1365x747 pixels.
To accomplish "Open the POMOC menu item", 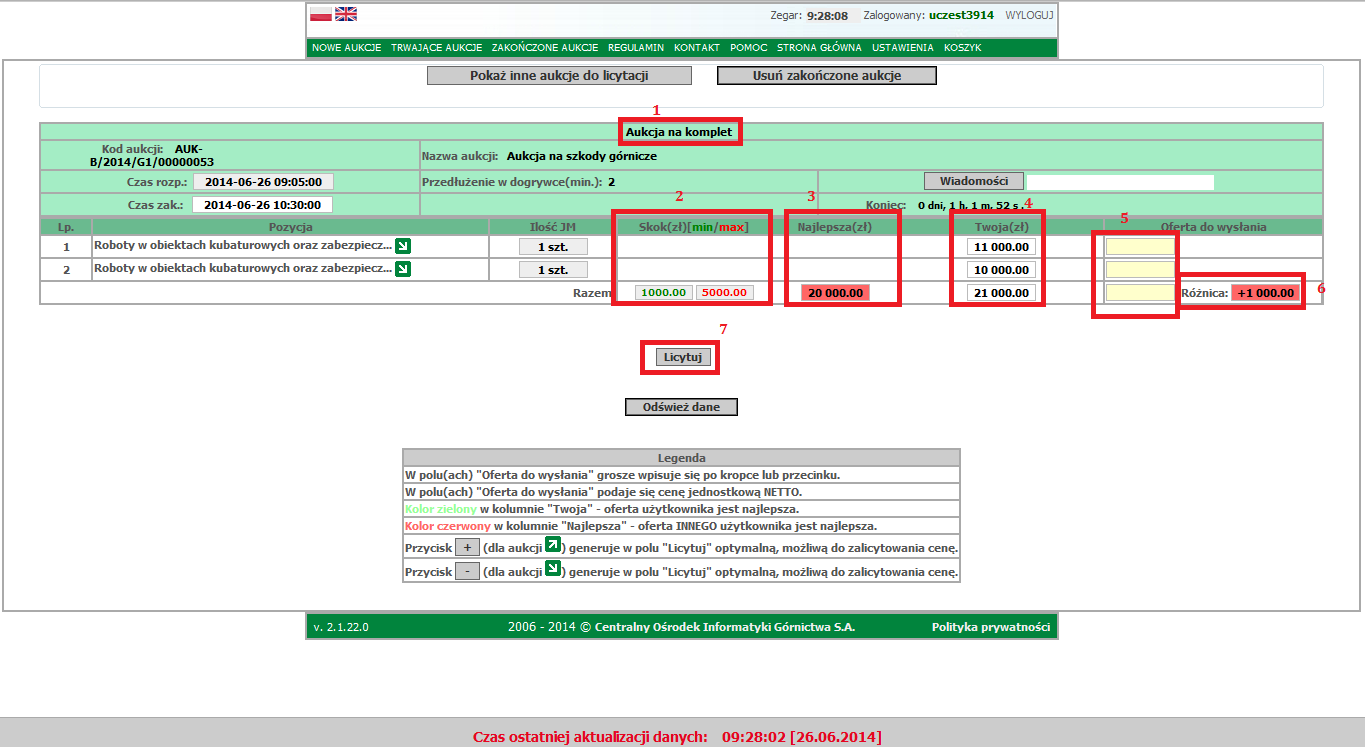I will 749,48.
